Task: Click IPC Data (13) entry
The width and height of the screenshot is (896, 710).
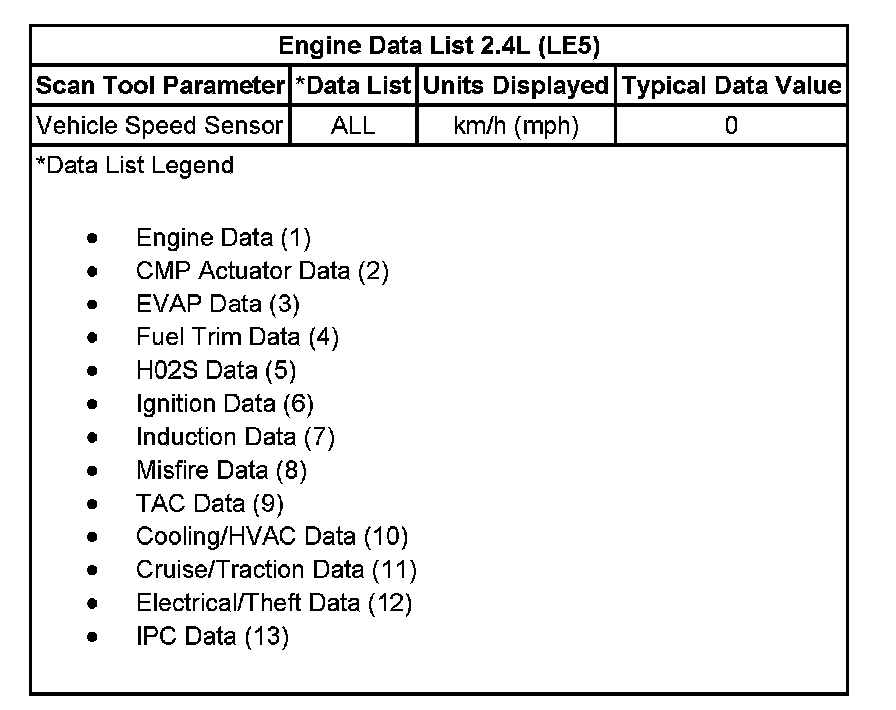Action: click(212, 636)
